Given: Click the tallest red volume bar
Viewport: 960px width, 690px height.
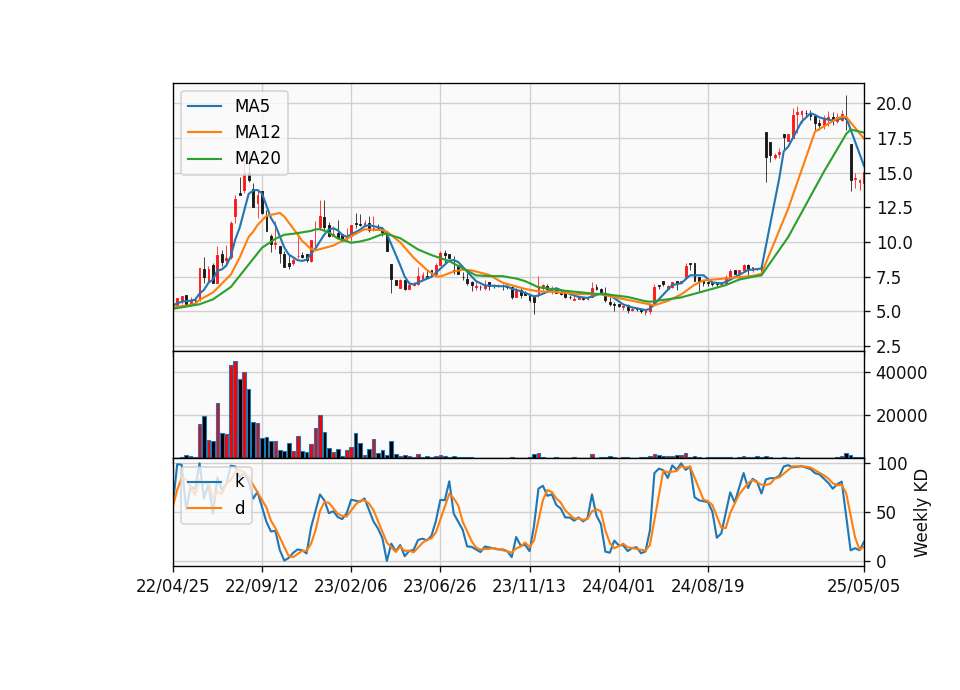Looking at the screenshot, I should click(x=236, y=410).
